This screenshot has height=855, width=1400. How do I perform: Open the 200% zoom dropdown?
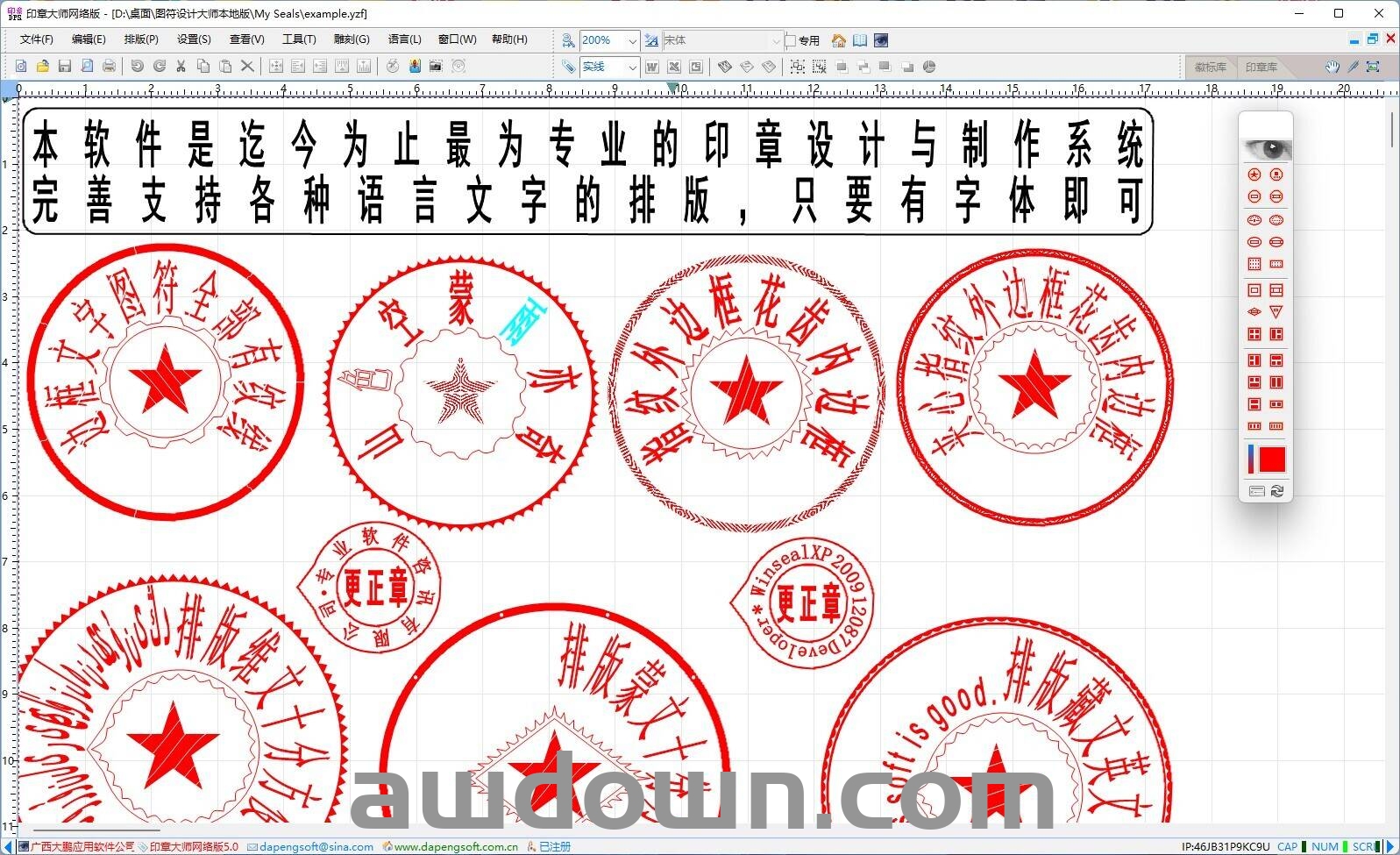[632, 40]
